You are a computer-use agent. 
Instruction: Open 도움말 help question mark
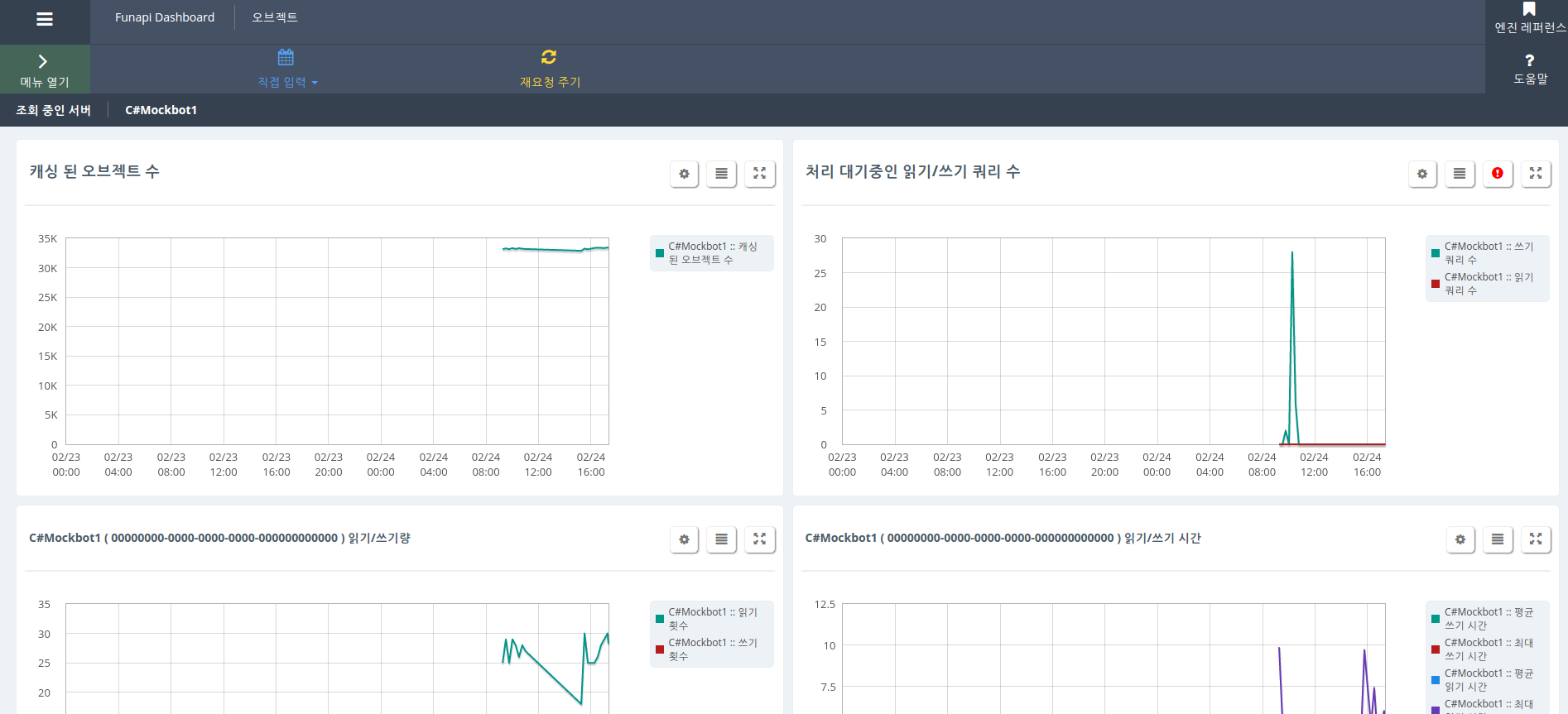tap(1529, 69)
